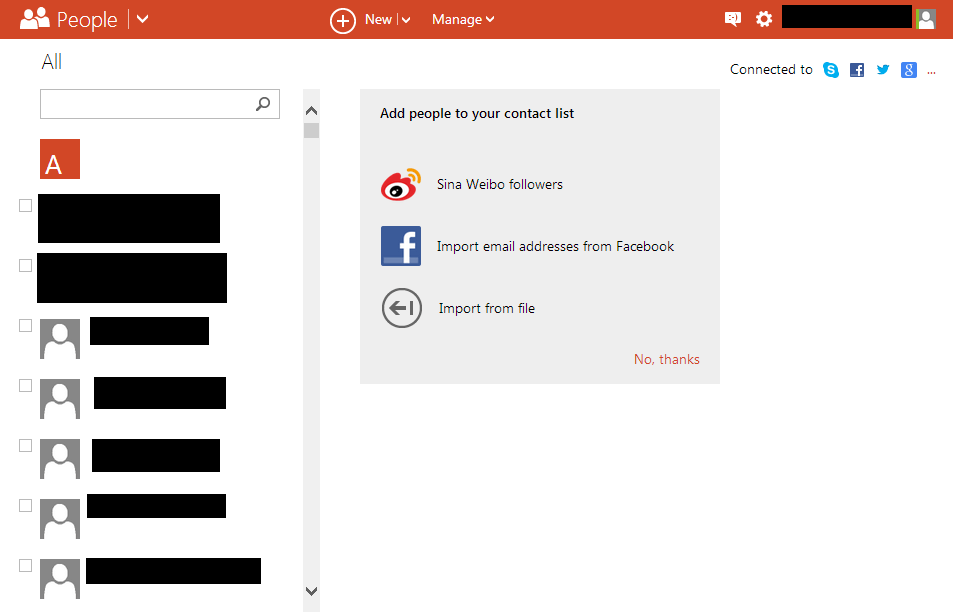Click the All contacts heading

[x=52, y=62]
